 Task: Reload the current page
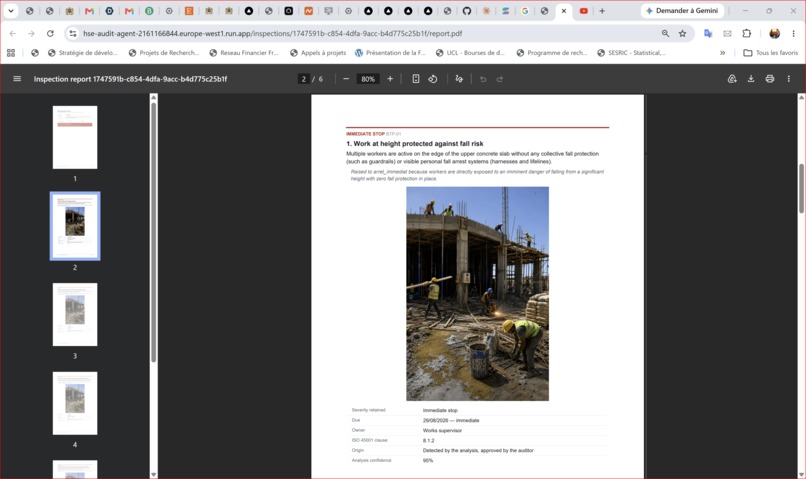click(x=50, y=33)
